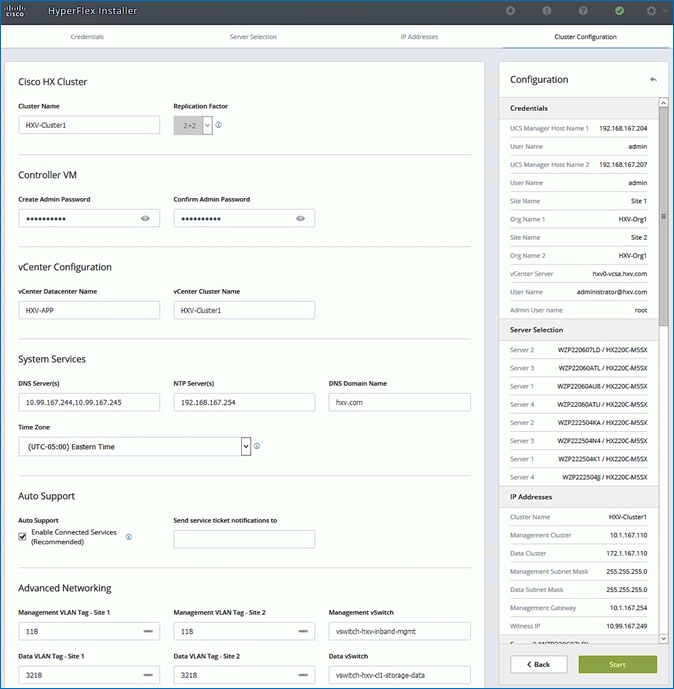Show the Create Admin Password text
Viewport: 674px width, 689px height.
145,218
